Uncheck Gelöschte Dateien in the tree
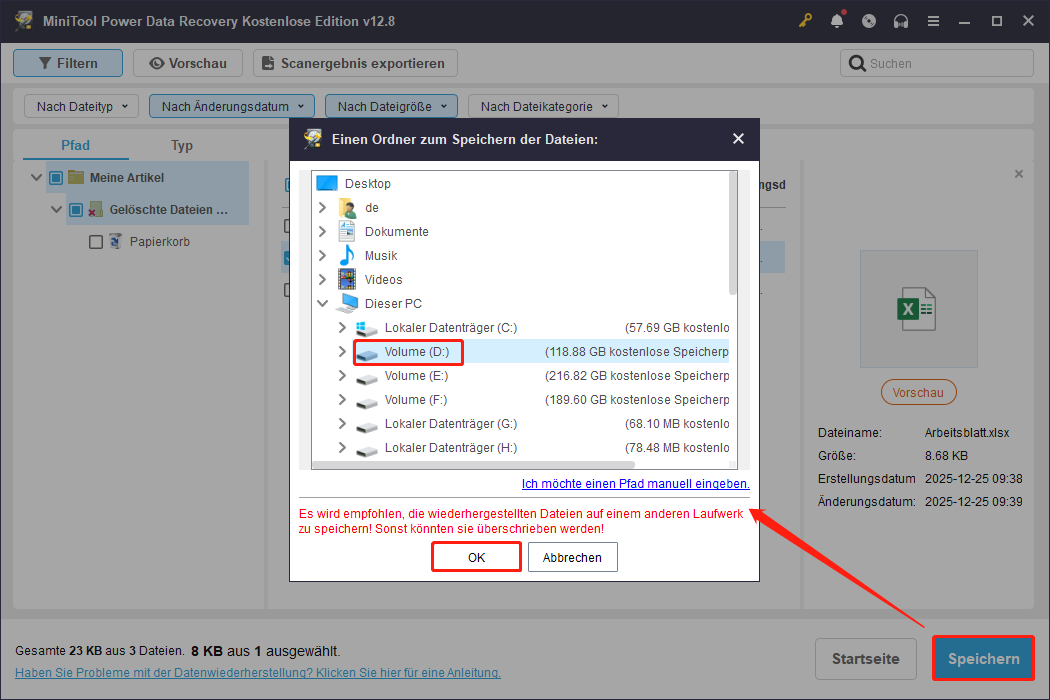1050x700 pixels. tap(76, 209)
